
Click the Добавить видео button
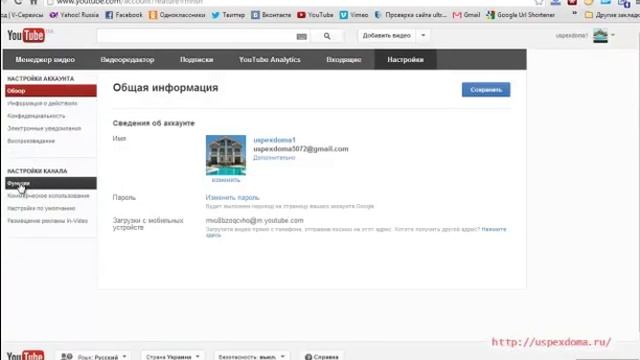click(387, 36)
